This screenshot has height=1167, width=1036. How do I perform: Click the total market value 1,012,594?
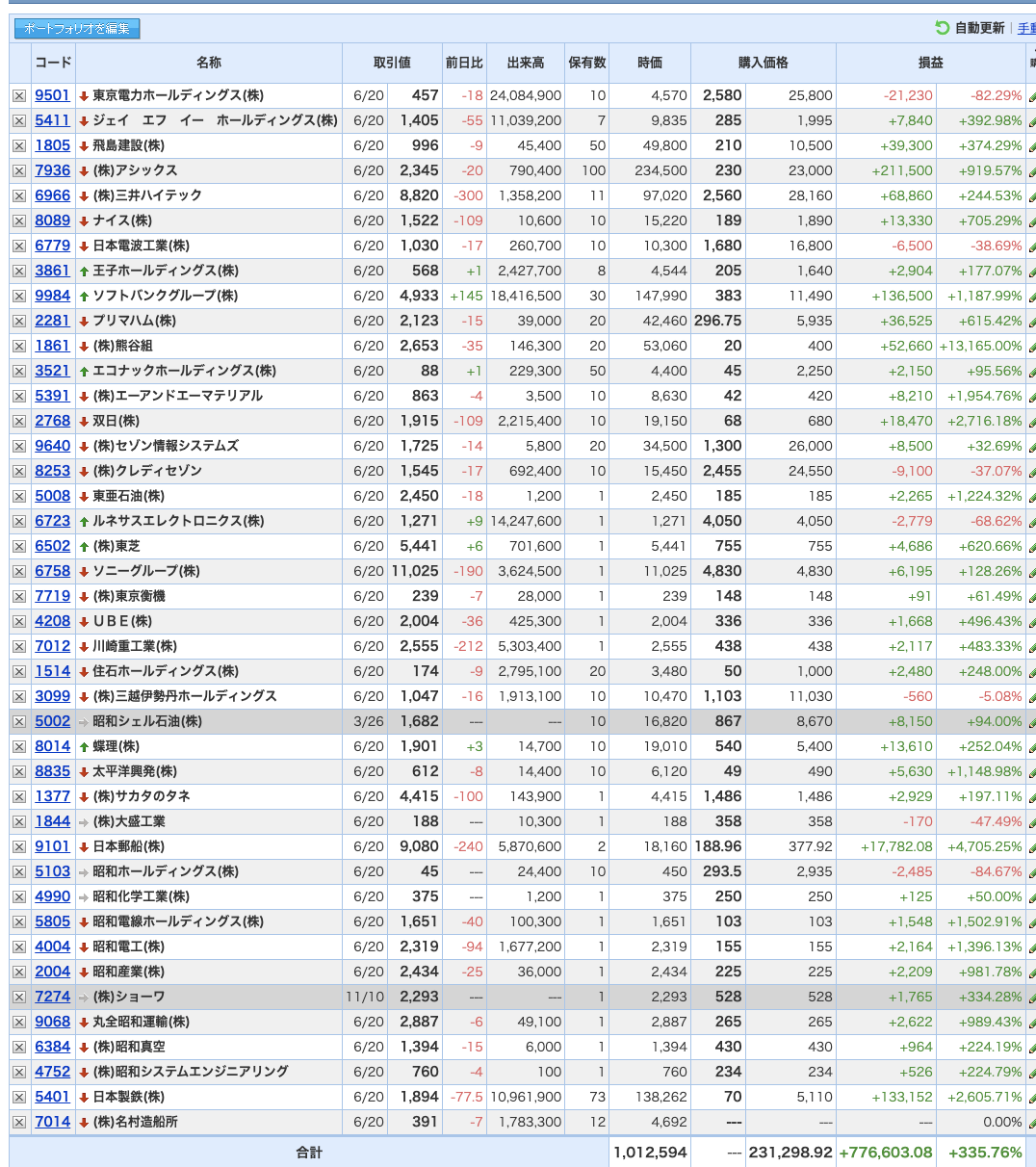point(650,1153)
